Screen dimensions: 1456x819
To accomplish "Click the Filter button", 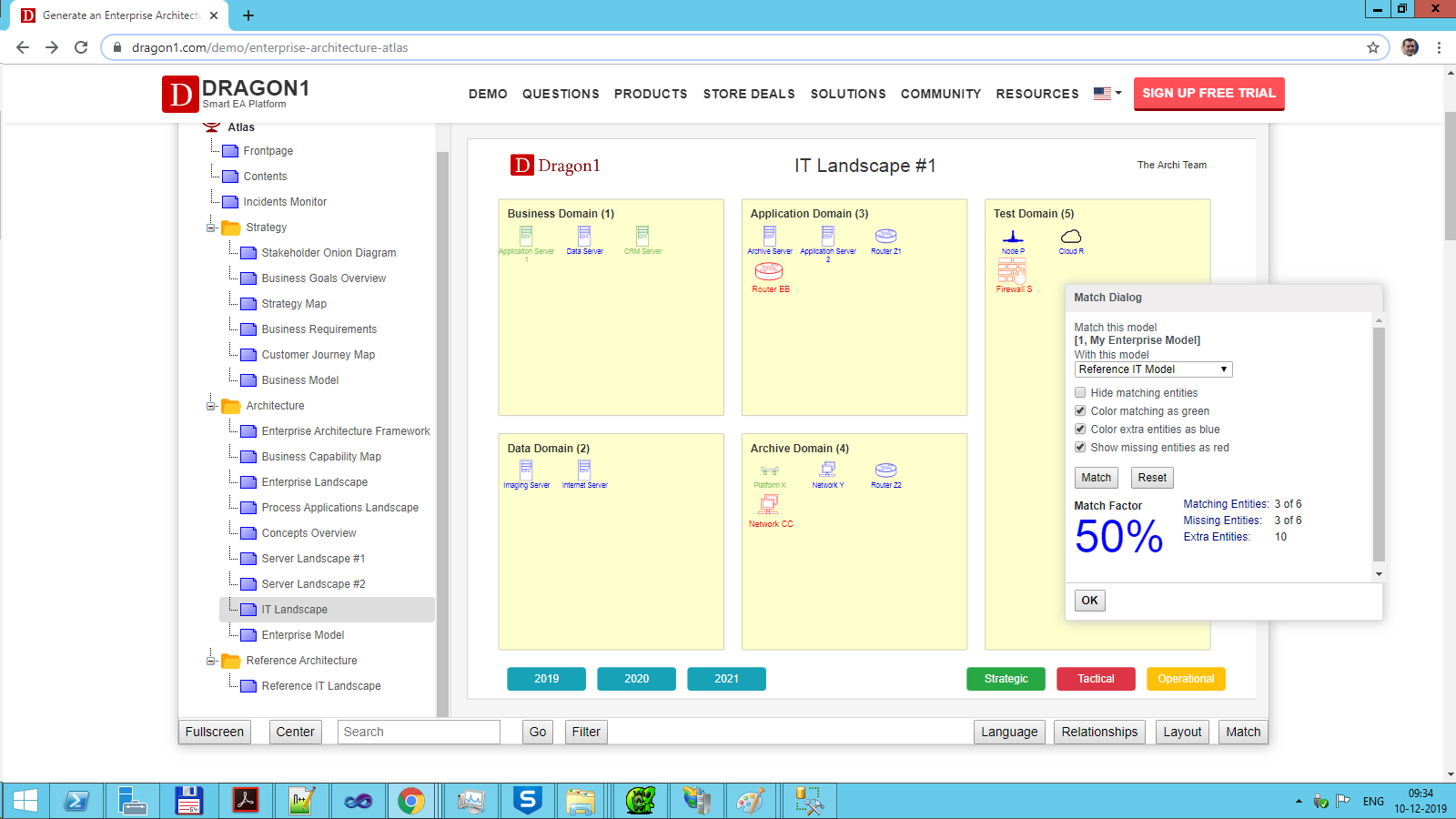I will coord(586,732).
